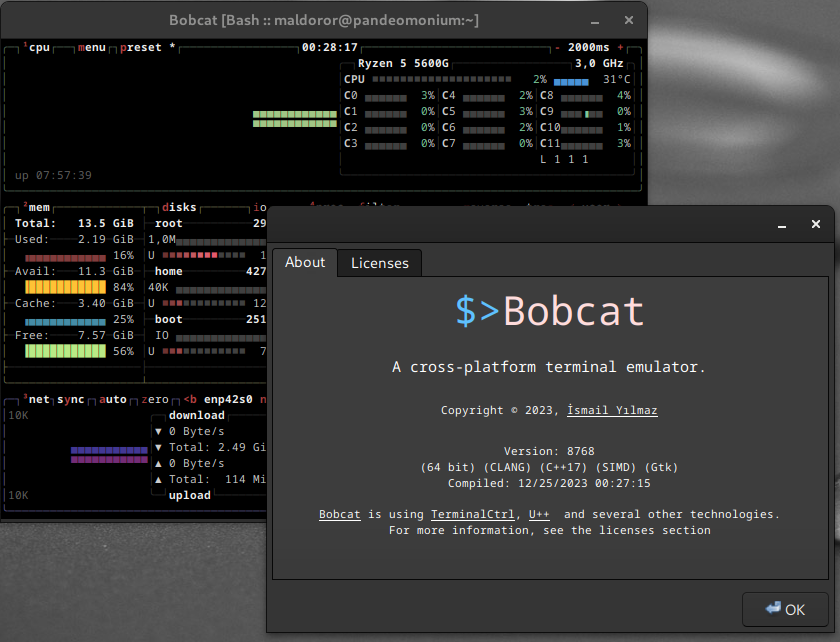
Task: Click the load average L 1 1 1
Action: [564, 159]
